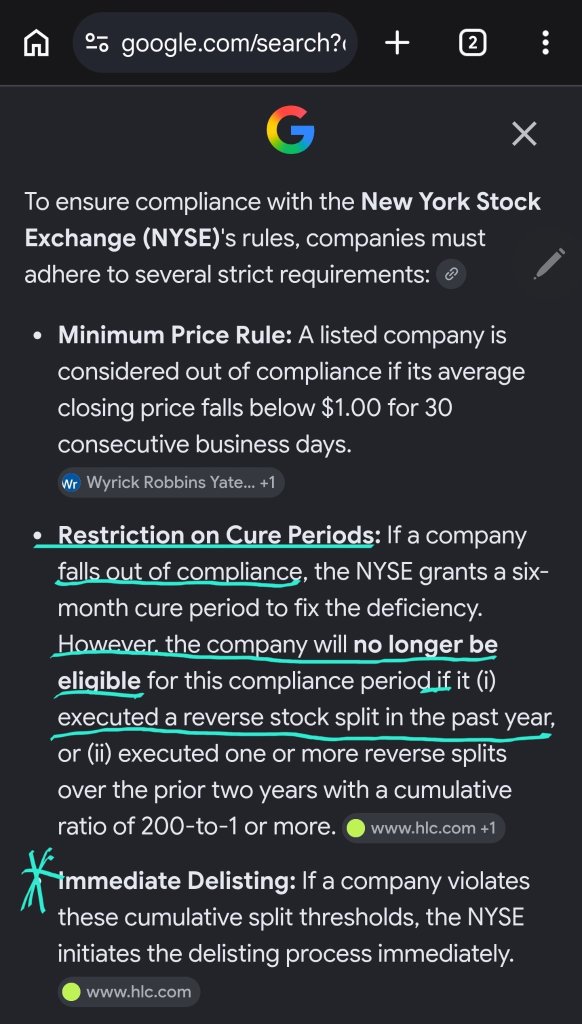Tap the green dot favicon beside www.hlc.com +1
The width and height of the screenshot is (582, 1024).
tap(356, 828)
